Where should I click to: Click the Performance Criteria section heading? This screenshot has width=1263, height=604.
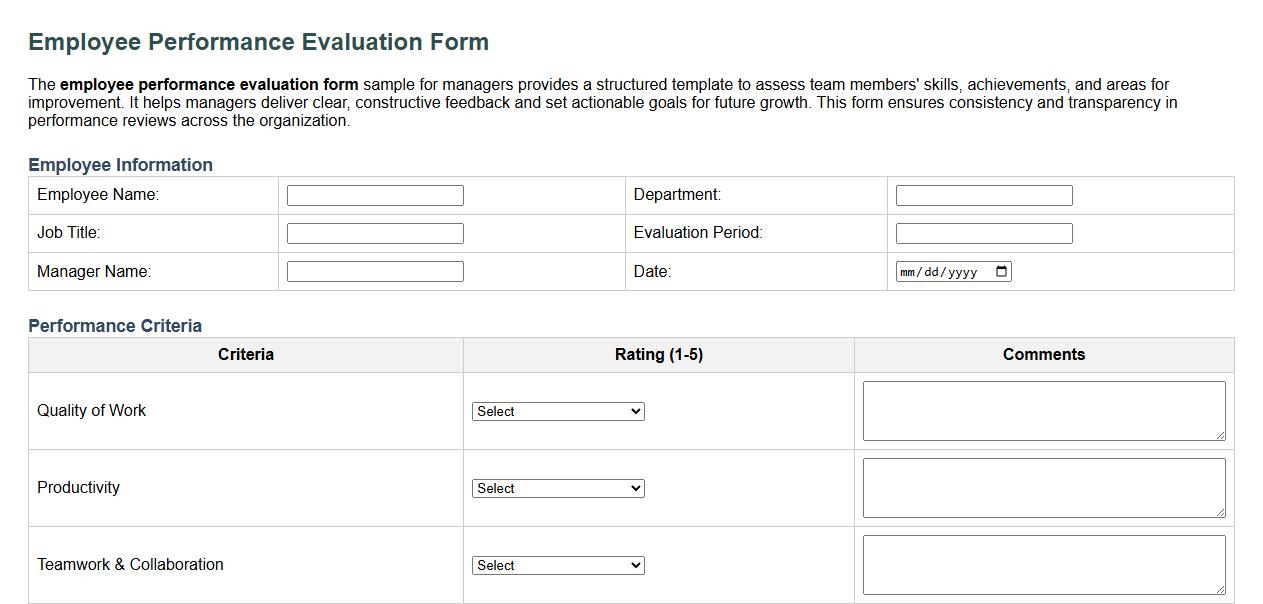tap(117, 325)
